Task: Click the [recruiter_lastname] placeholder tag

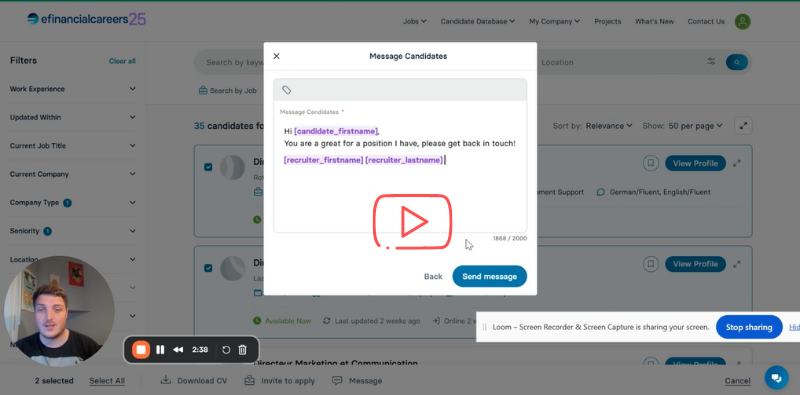Action: 404,160
